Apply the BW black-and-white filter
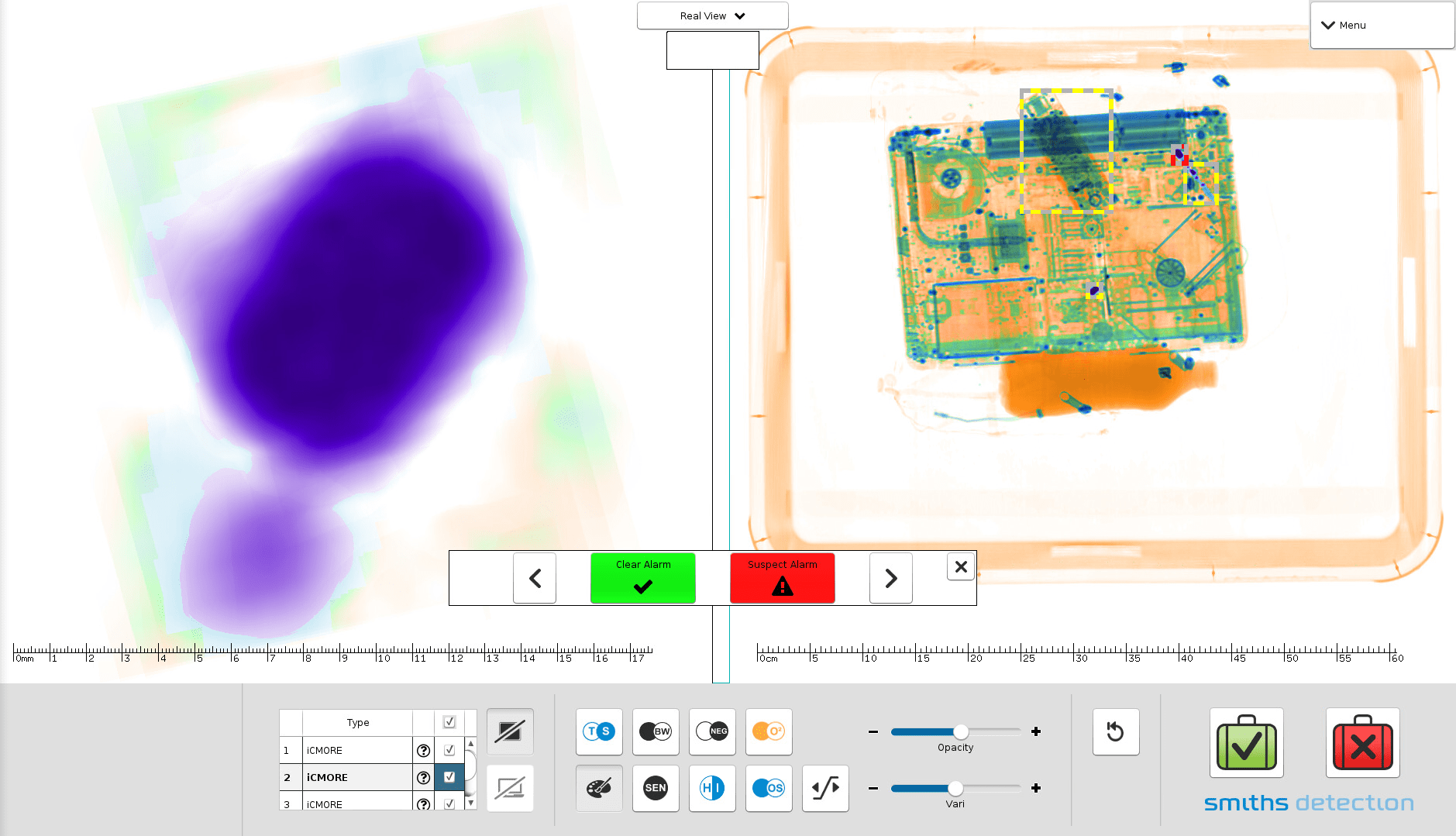1456x836 pixels. coord(655,731)
